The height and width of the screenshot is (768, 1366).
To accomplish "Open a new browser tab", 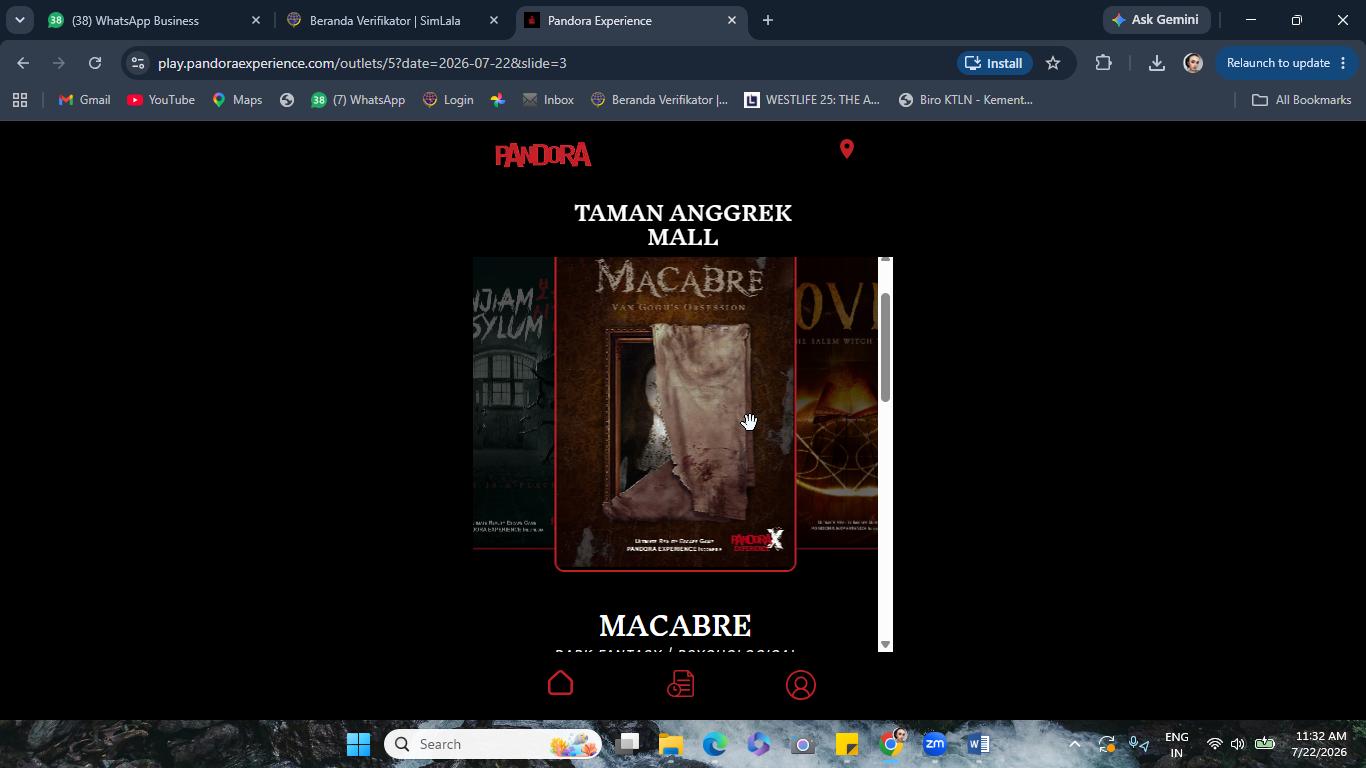I will coord(768,20).
